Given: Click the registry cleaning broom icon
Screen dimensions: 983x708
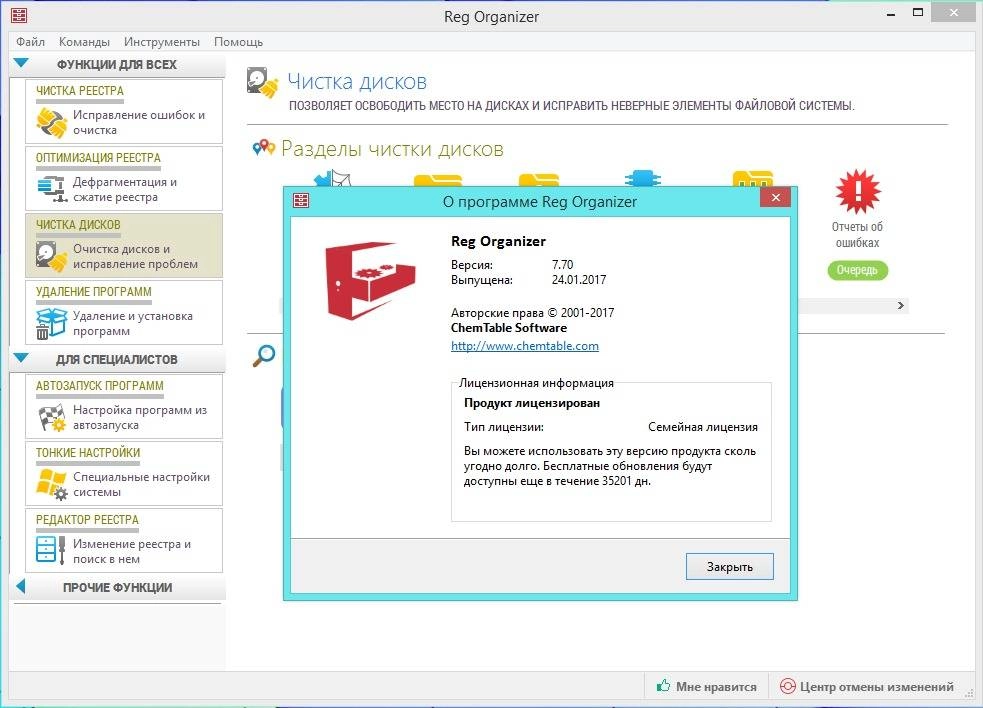Looking at the screenshot, I should [x=51, y=122].
